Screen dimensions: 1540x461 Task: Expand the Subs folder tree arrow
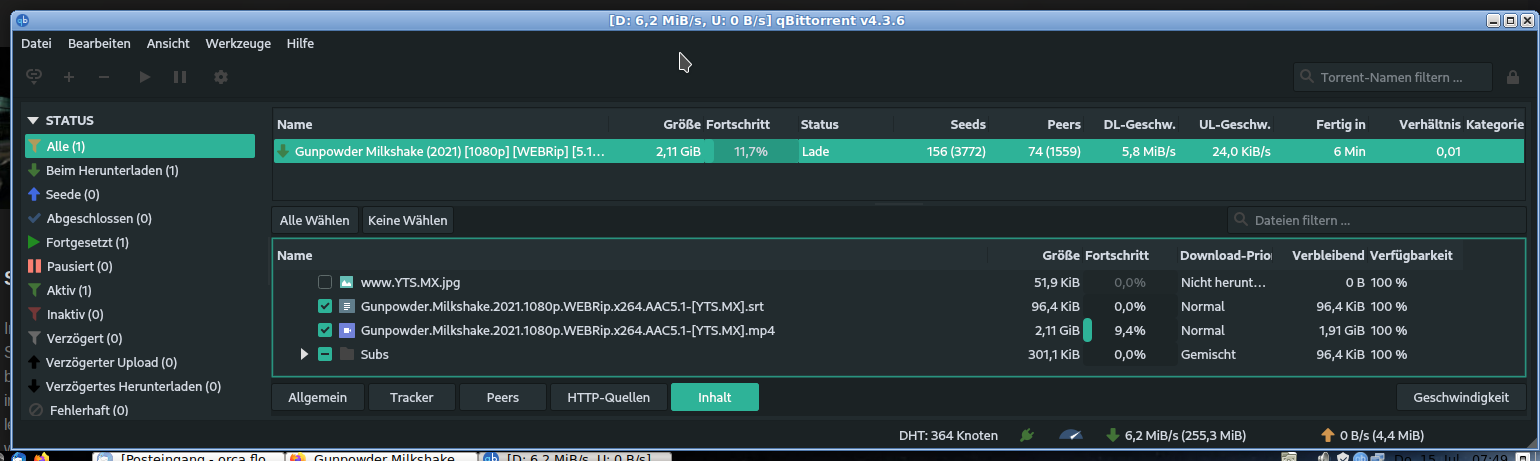304,354
